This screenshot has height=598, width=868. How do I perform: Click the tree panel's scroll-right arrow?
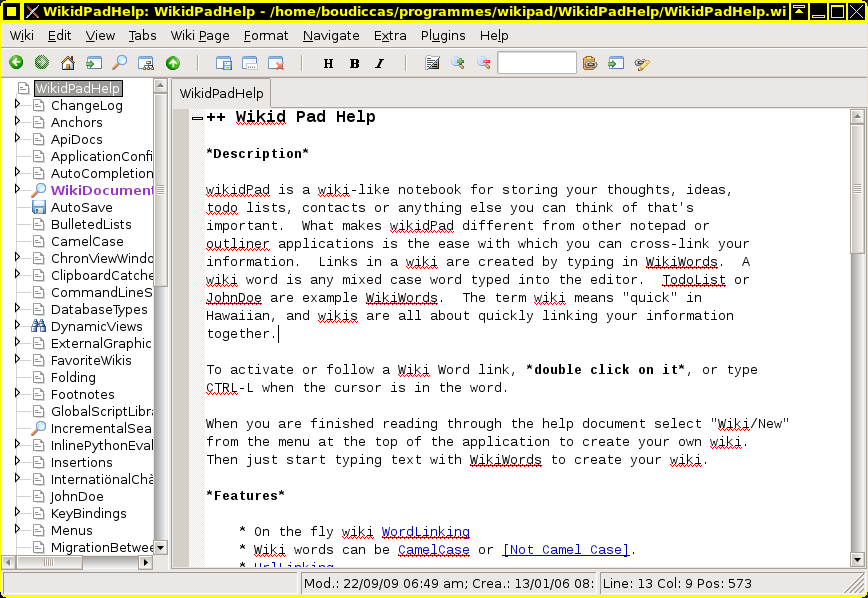point(146,563)
